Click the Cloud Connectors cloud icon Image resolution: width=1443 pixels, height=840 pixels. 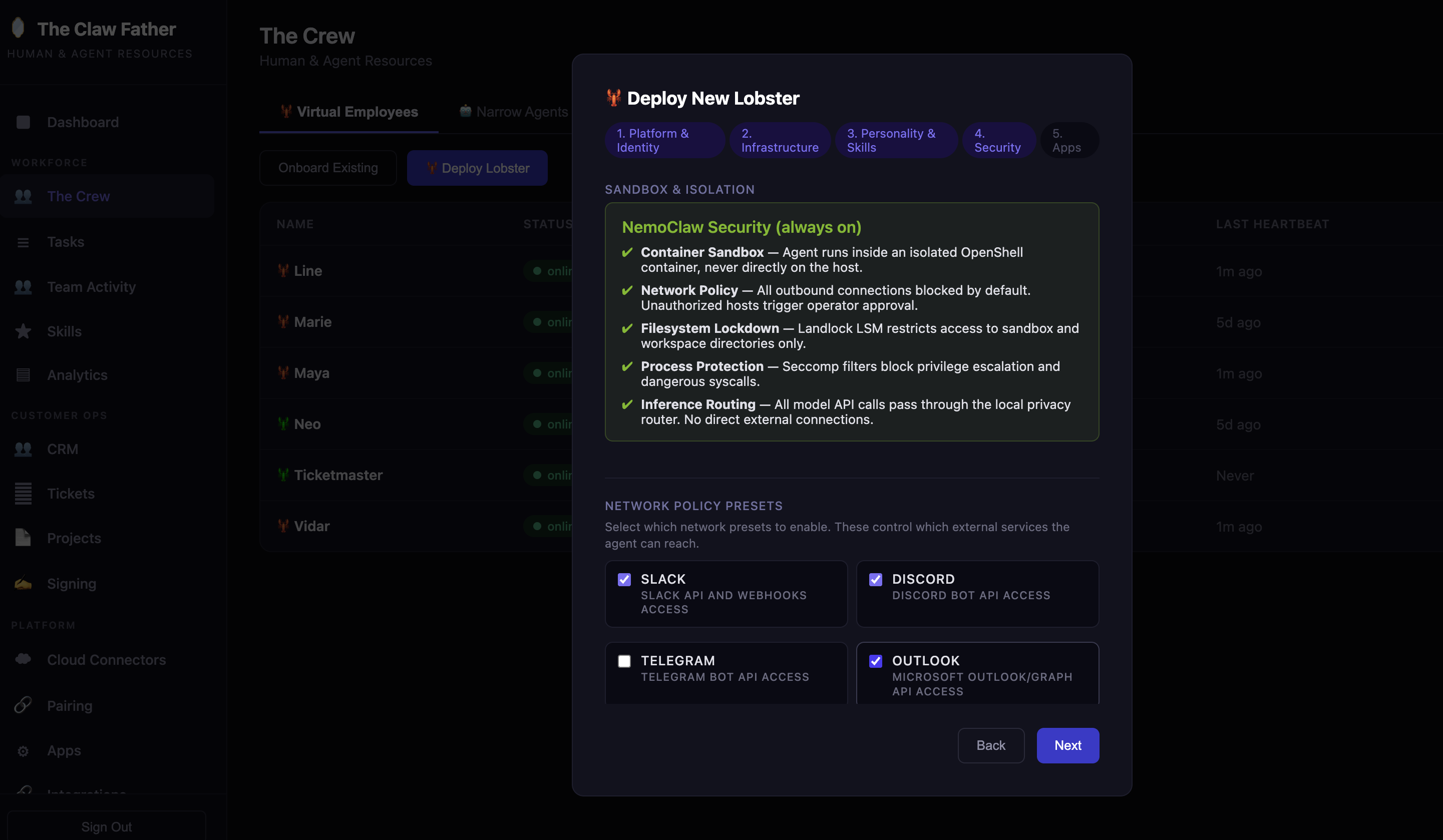pos(23,659)
